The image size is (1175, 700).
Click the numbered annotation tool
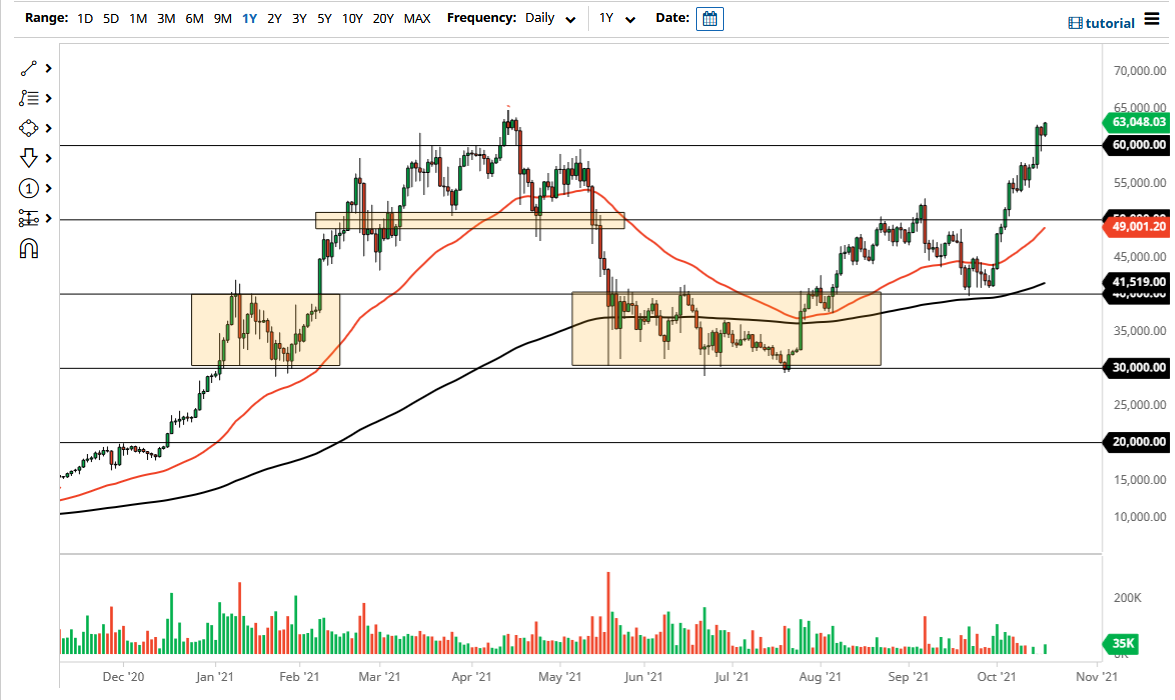(x=28, y=188)
